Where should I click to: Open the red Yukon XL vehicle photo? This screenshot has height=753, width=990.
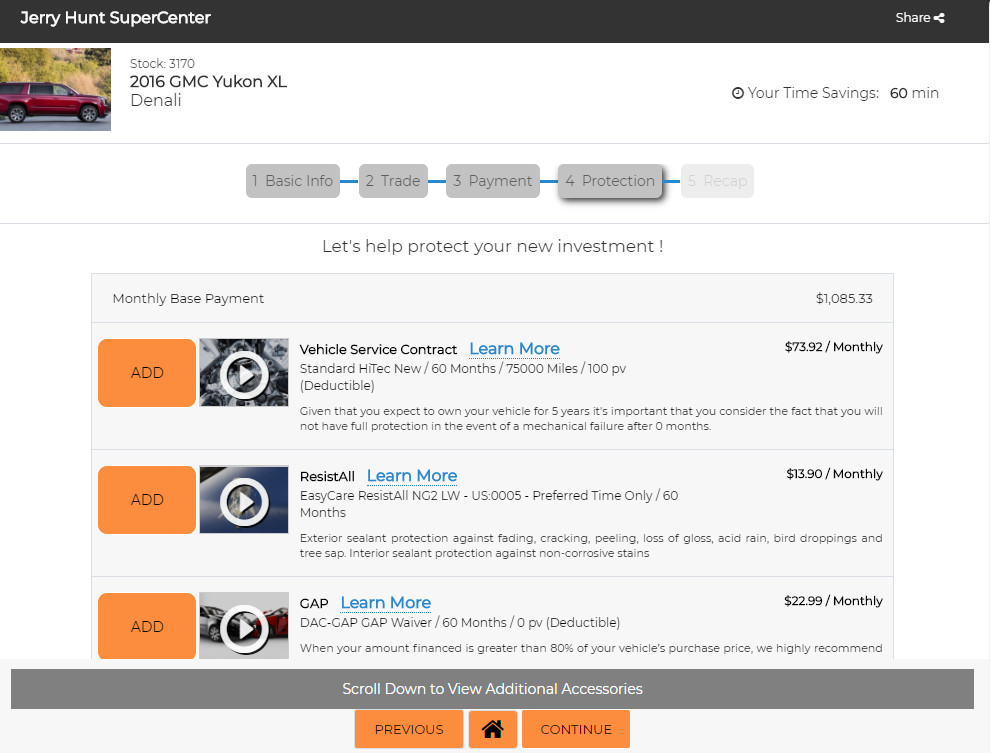55,89
